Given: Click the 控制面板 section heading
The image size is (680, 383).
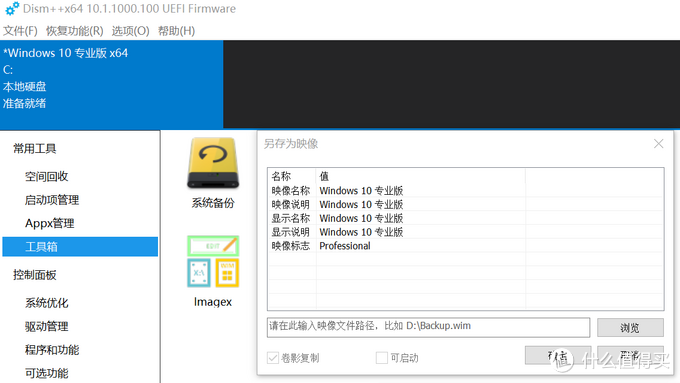Looking at the screenshot, I should click(35, 275).
